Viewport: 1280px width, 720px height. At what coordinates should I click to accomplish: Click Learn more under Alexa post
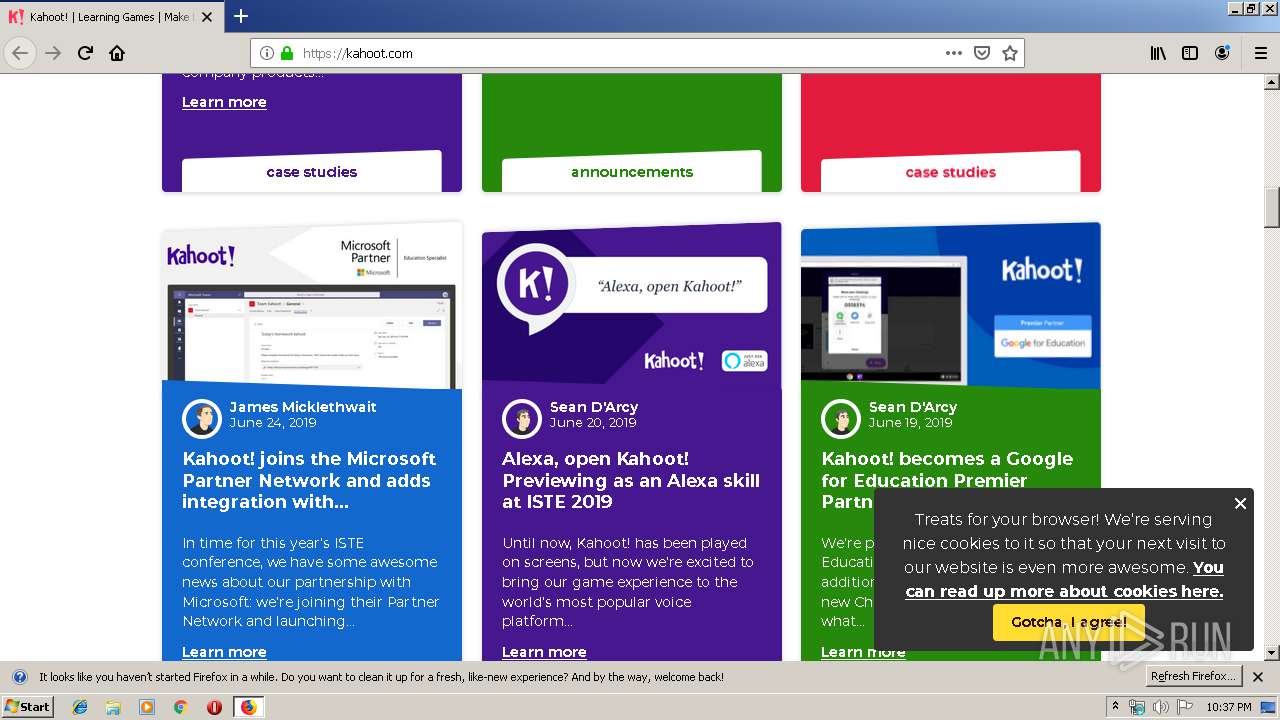pyautogui.click(x=544, y=652)
